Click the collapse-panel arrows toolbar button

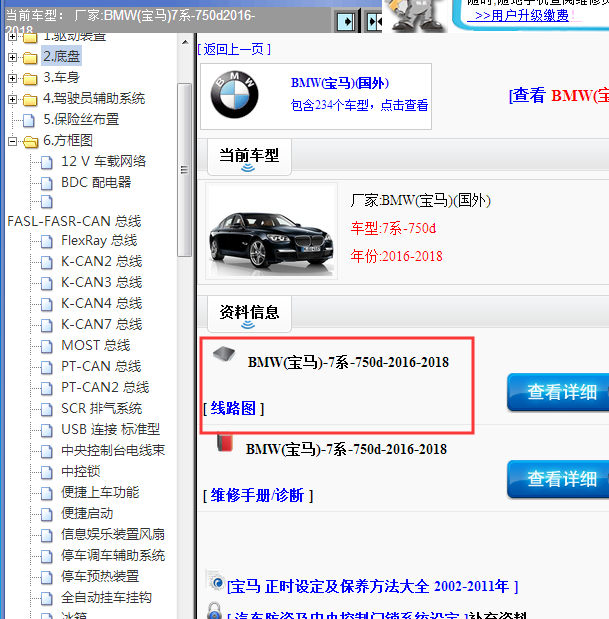[373, 21]
